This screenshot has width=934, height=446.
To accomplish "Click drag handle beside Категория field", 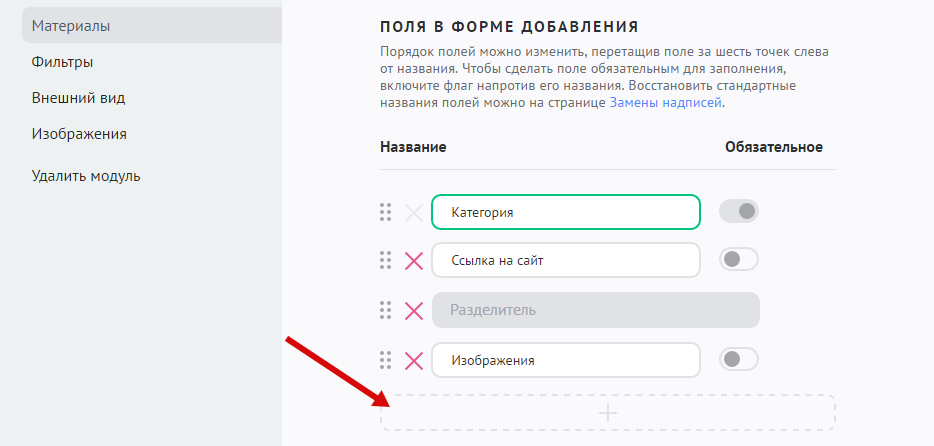I will (385, 212).
